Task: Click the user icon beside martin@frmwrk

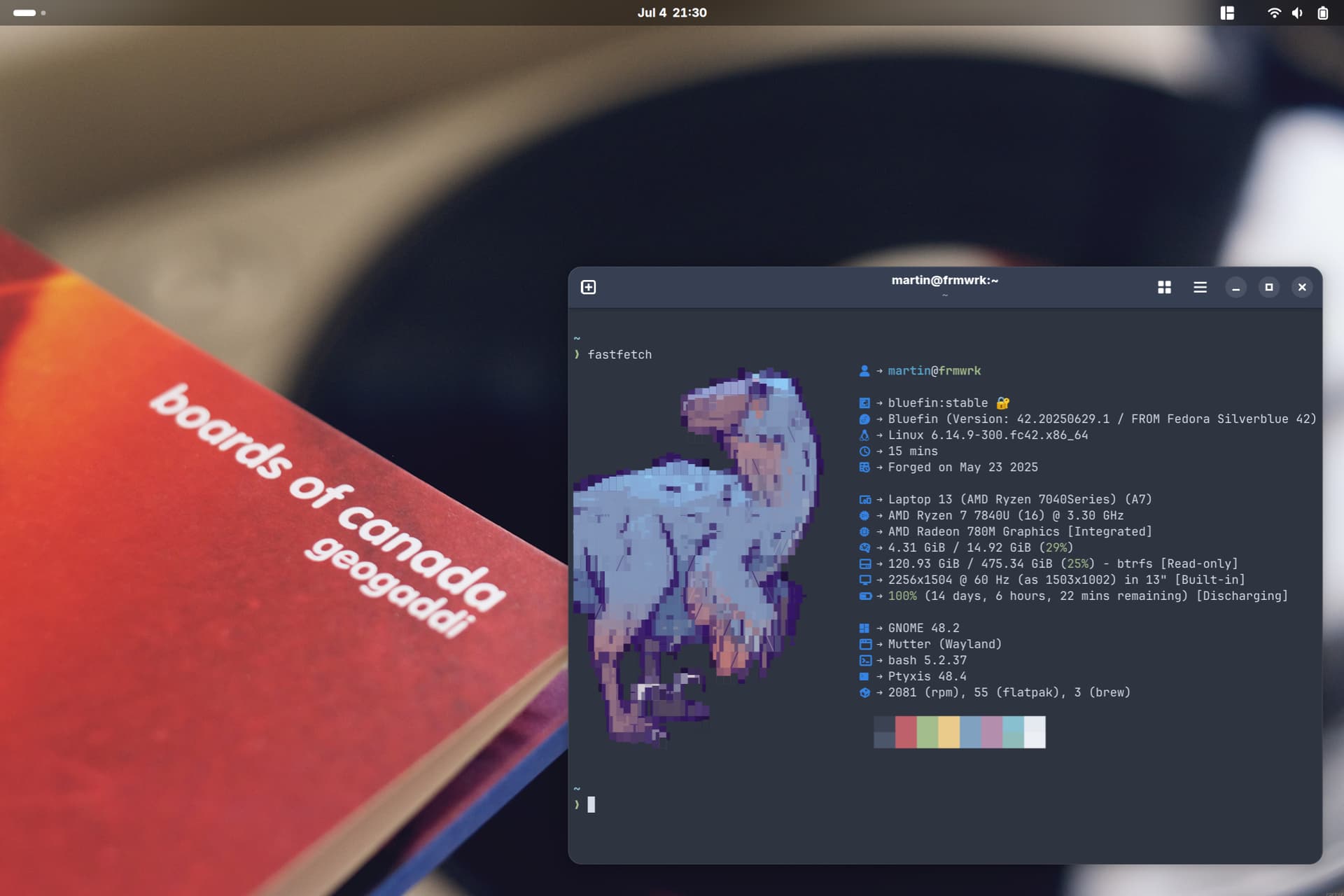Action: pos(864,371)
